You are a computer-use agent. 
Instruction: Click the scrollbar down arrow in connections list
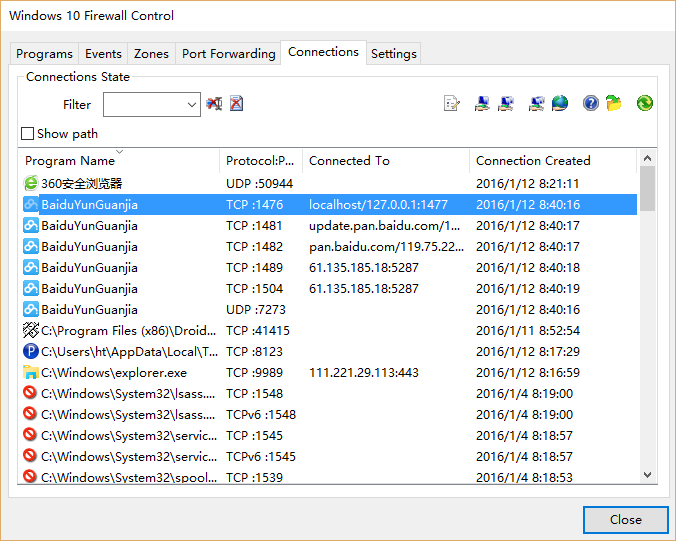647,476
